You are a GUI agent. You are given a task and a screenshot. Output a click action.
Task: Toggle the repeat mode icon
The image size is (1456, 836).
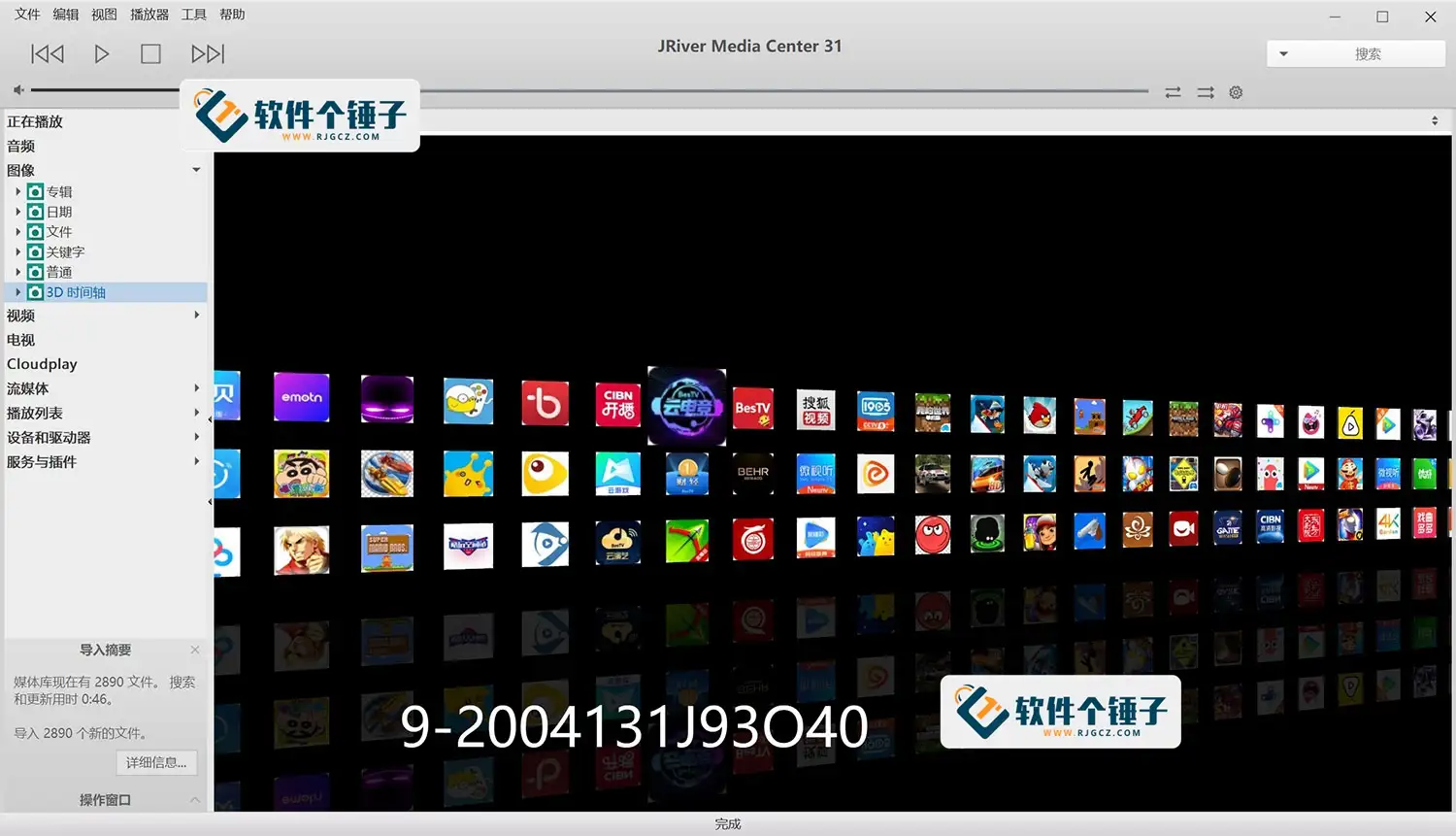coord(1173,92)
